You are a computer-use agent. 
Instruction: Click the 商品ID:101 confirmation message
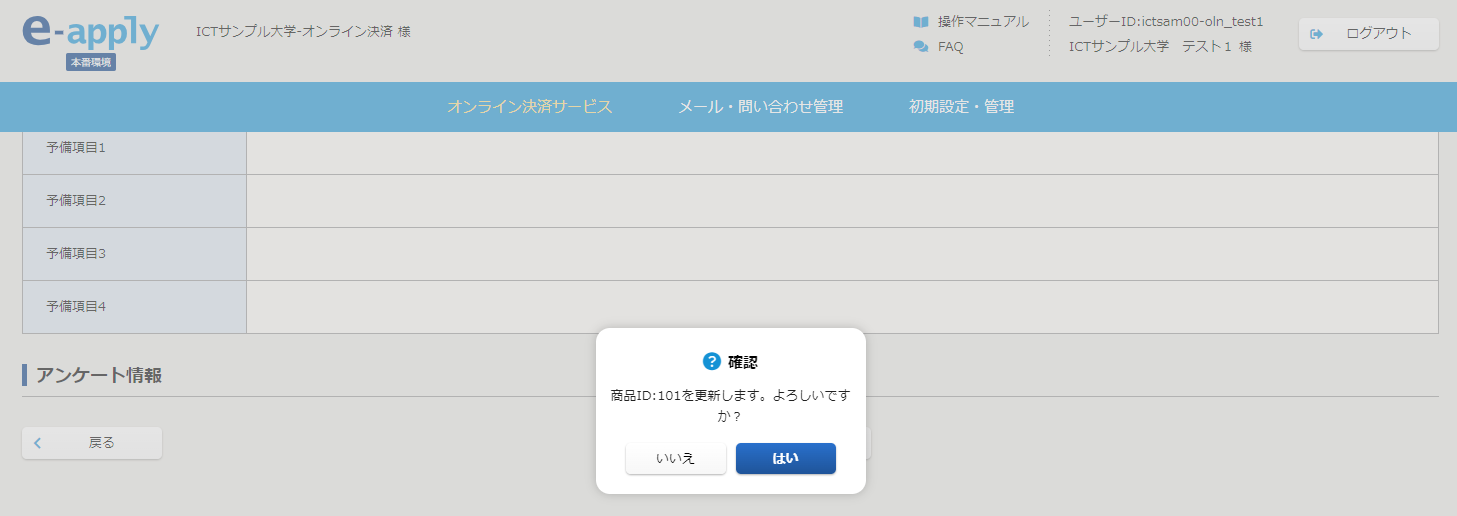(x=730, y=405)
